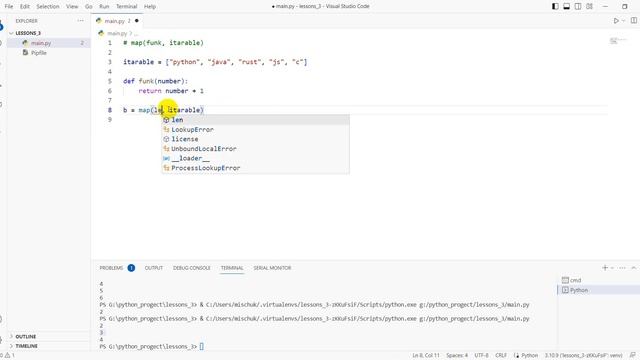Split the editor to the right

pos(633,20)
